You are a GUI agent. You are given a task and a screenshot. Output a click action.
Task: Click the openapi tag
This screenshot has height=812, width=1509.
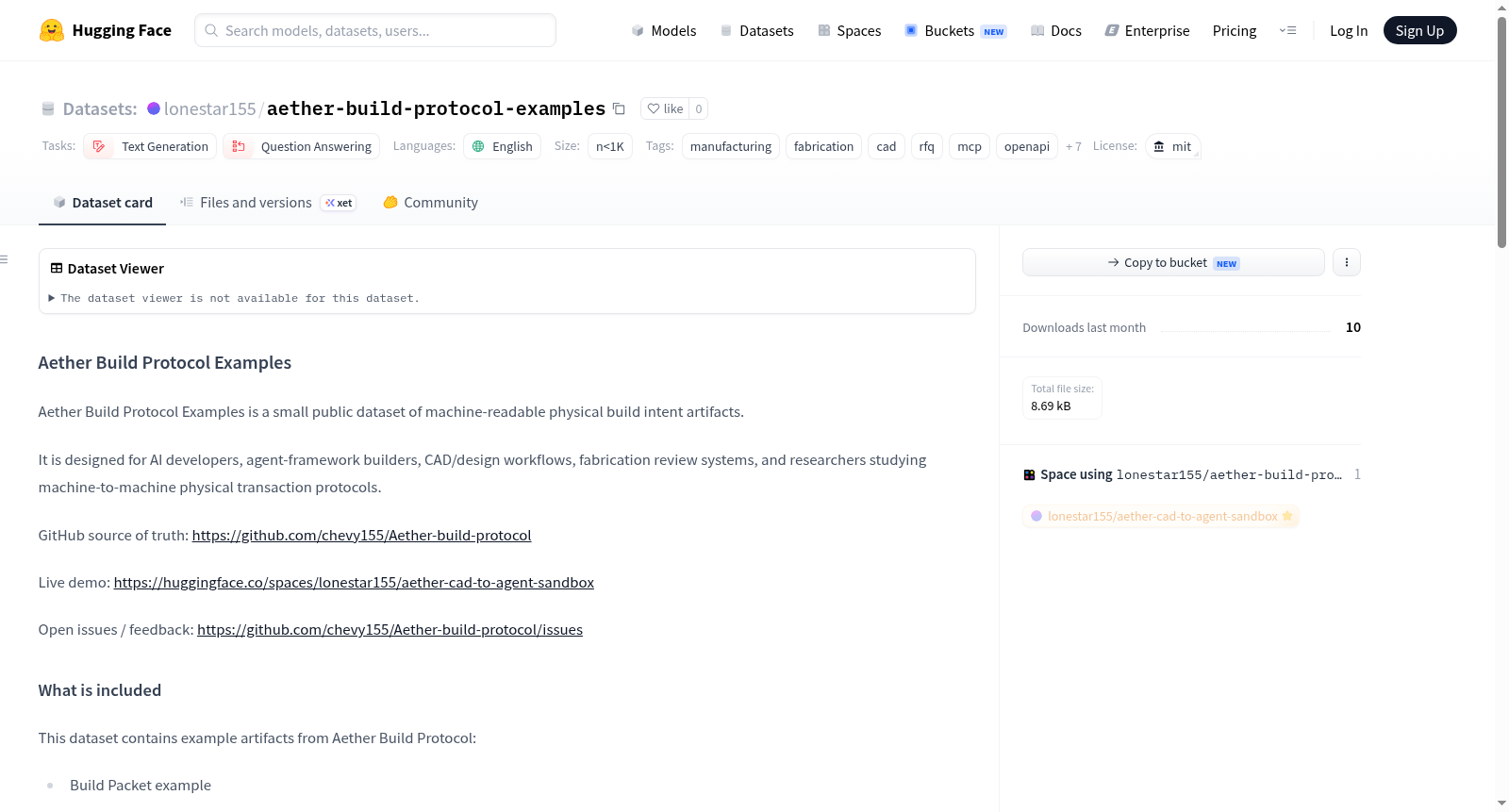[1027, 146]
